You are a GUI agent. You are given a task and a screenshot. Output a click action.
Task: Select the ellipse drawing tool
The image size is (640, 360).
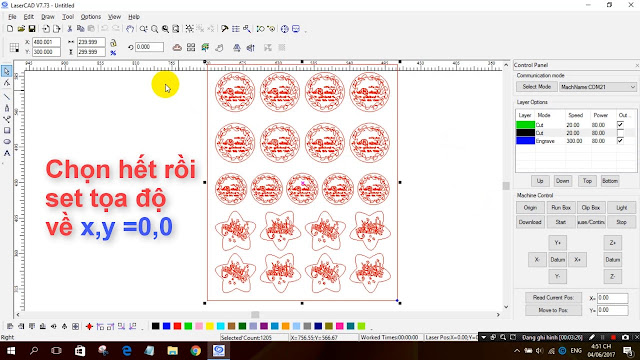click(x=7, y=142)
